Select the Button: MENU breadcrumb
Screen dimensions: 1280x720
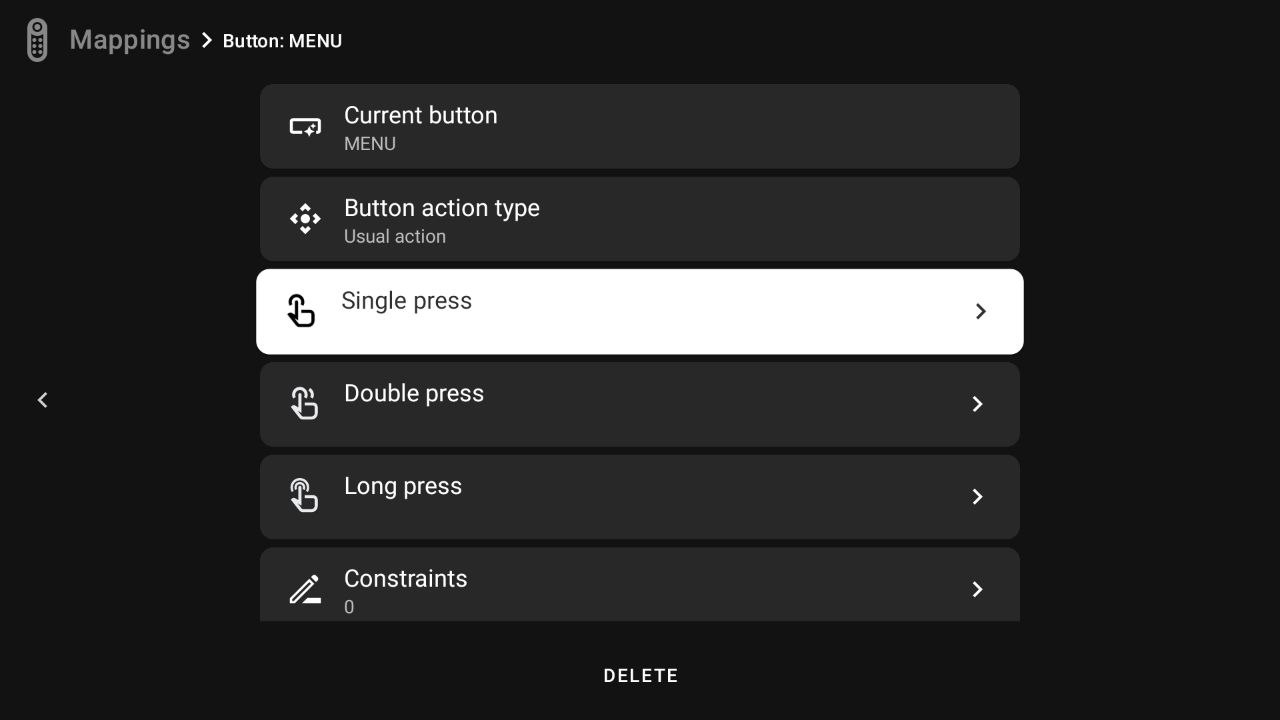[282, 41]
